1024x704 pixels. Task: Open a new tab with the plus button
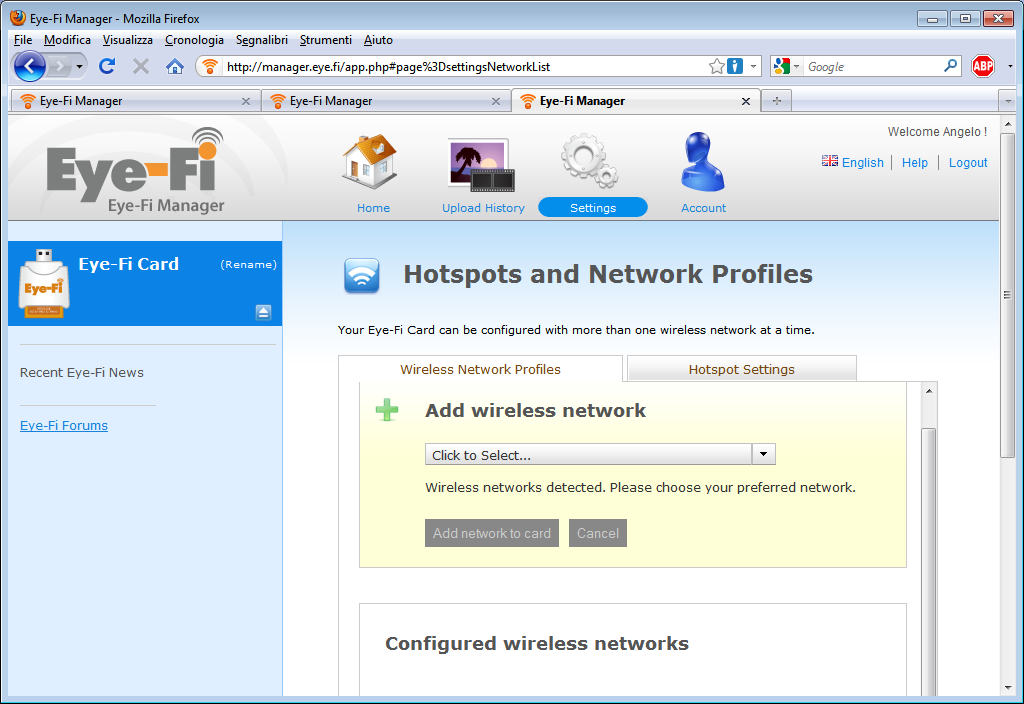click(776, 101)
